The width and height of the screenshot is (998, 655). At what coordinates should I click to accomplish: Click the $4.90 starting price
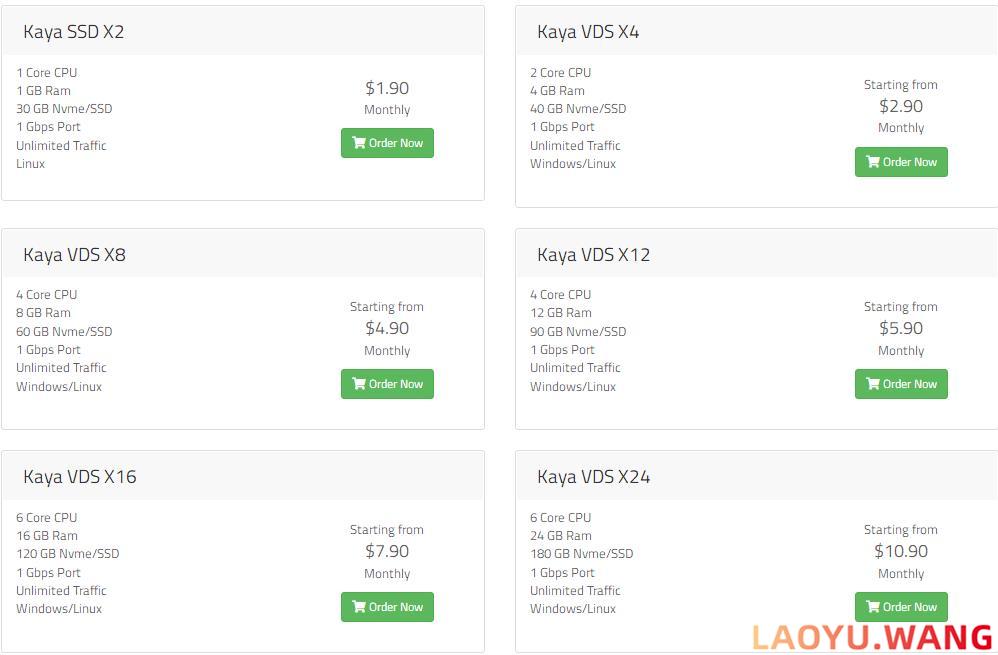pyautogui.click(x=387, y=328)
